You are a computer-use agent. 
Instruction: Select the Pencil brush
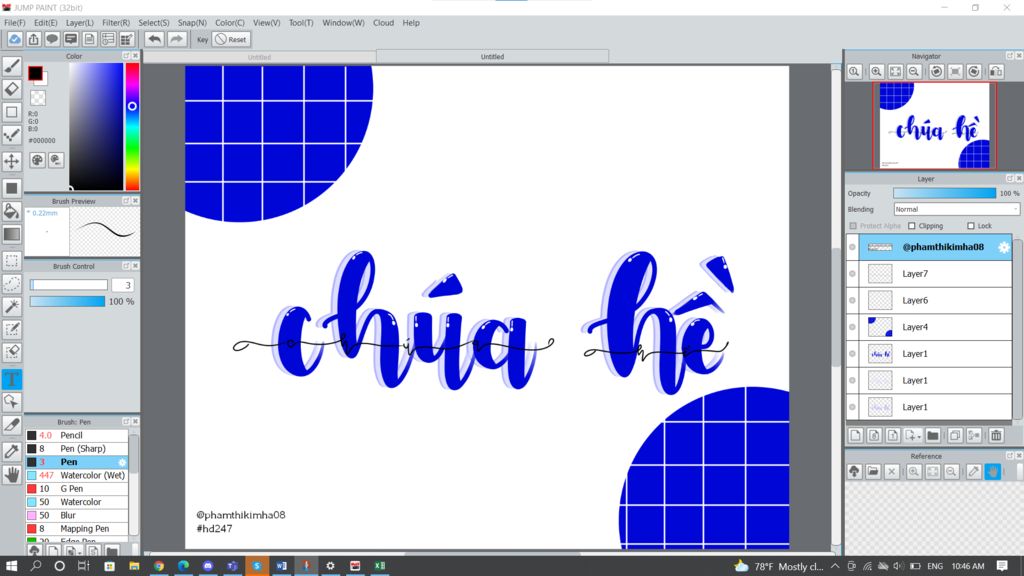(77, 435)
